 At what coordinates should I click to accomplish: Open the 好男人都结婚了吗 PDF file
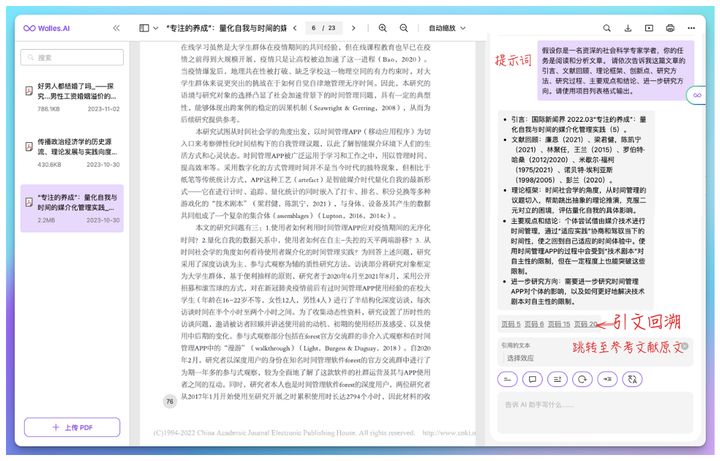click(72, 97)
